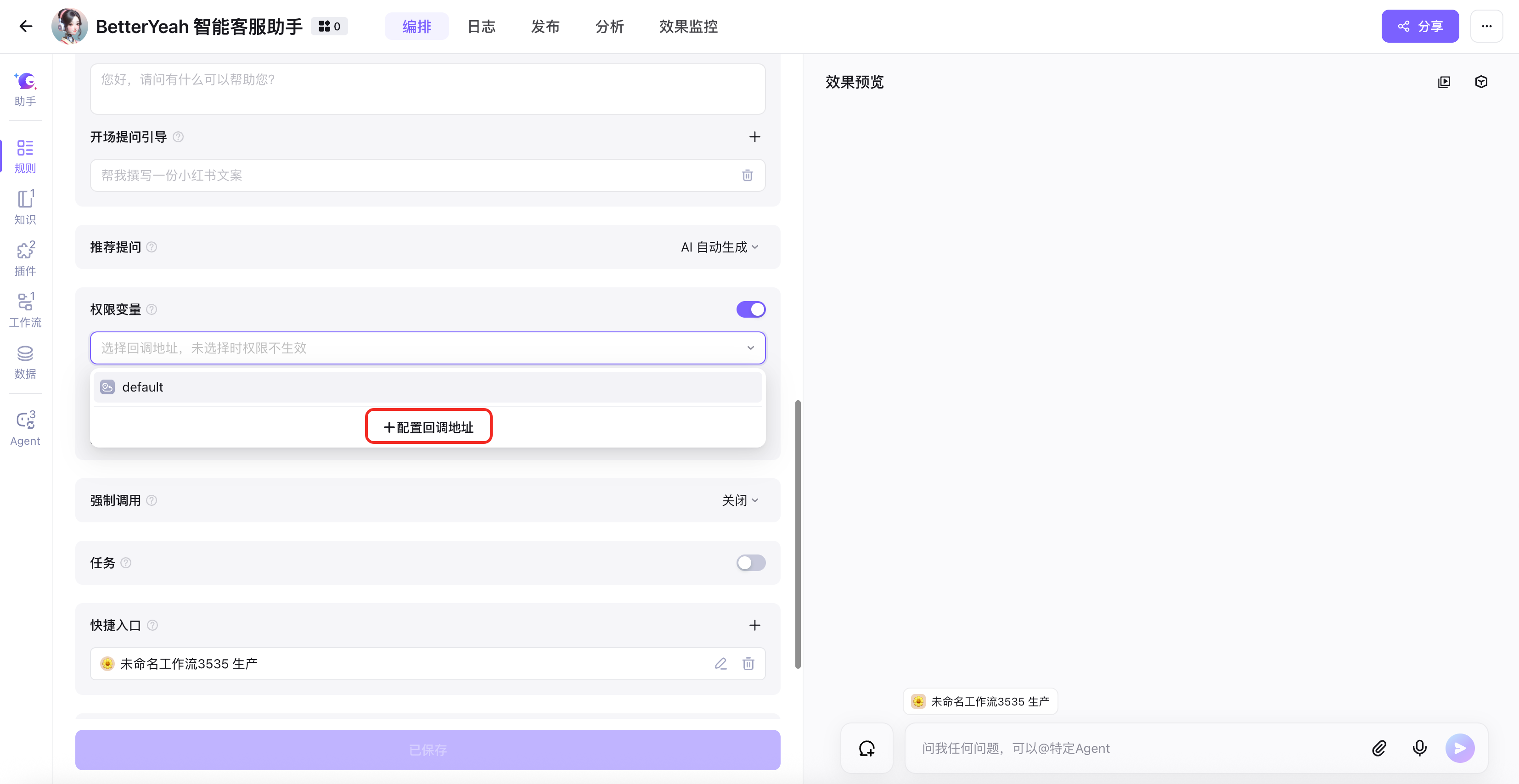This screenshot has height=784, width=1519.
Task: Enable the 任务 toggle switch
Action: click(x=750, y=563)
